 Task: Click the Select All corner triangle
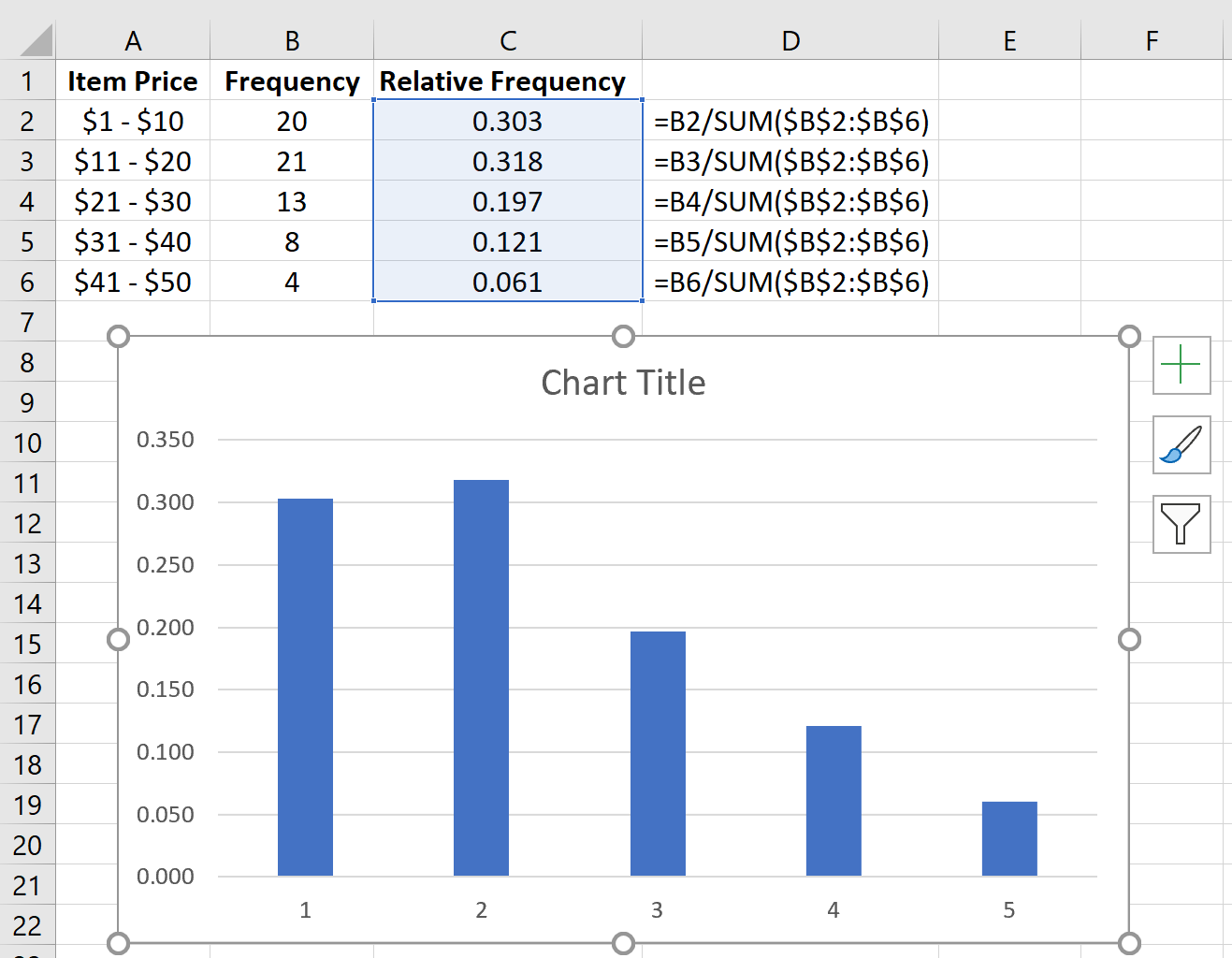tap(36, 41)
